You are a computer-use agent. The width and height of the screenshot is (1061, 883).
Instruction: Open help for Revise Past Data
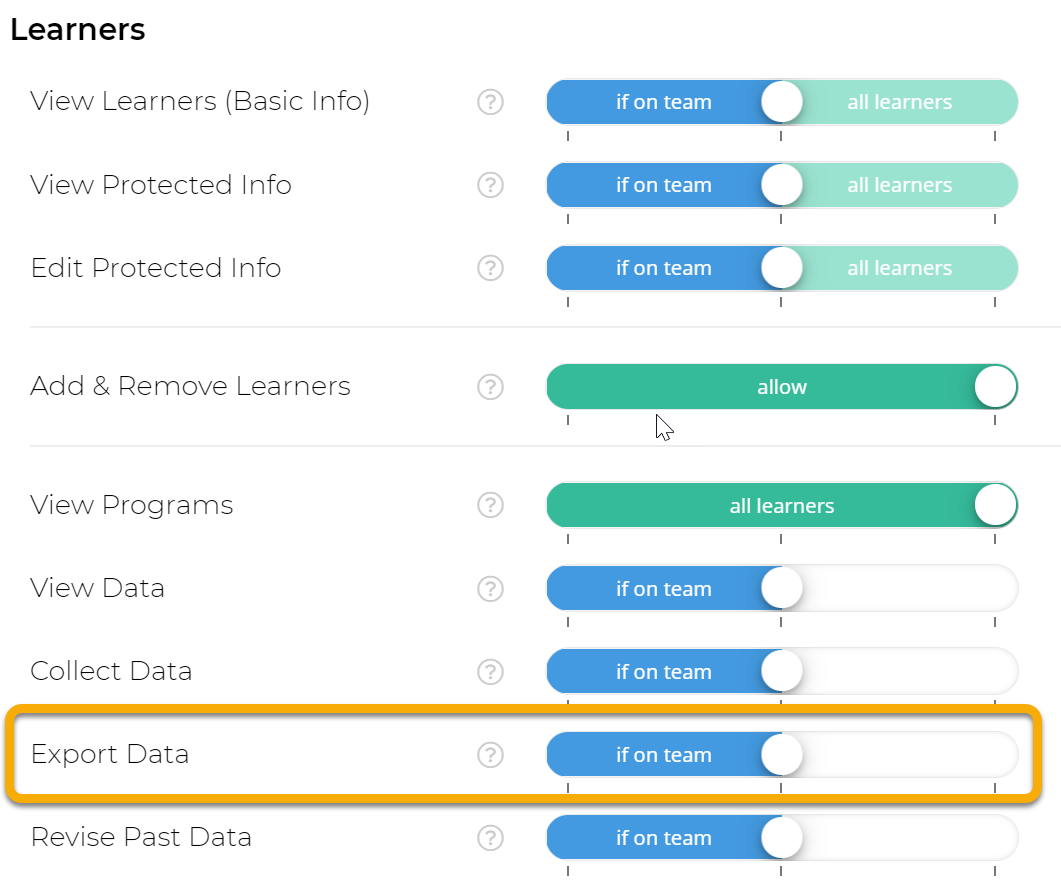tap(490, 838)
